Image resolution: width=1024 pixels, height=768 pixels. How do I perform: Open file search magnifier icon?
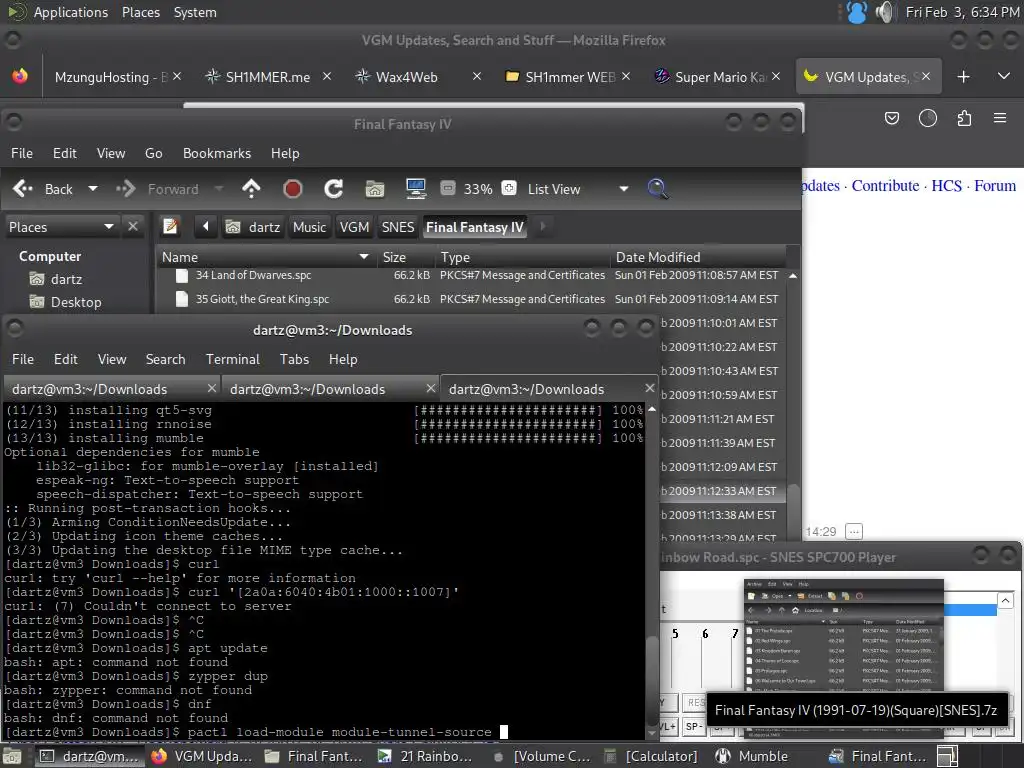tap(657, 189)
